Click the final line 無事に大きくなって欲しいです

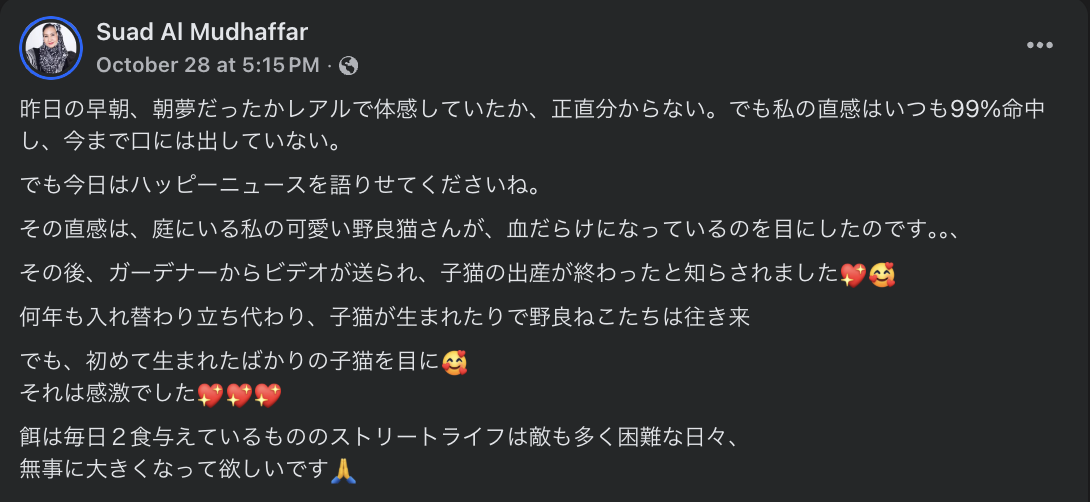(175, 468)
